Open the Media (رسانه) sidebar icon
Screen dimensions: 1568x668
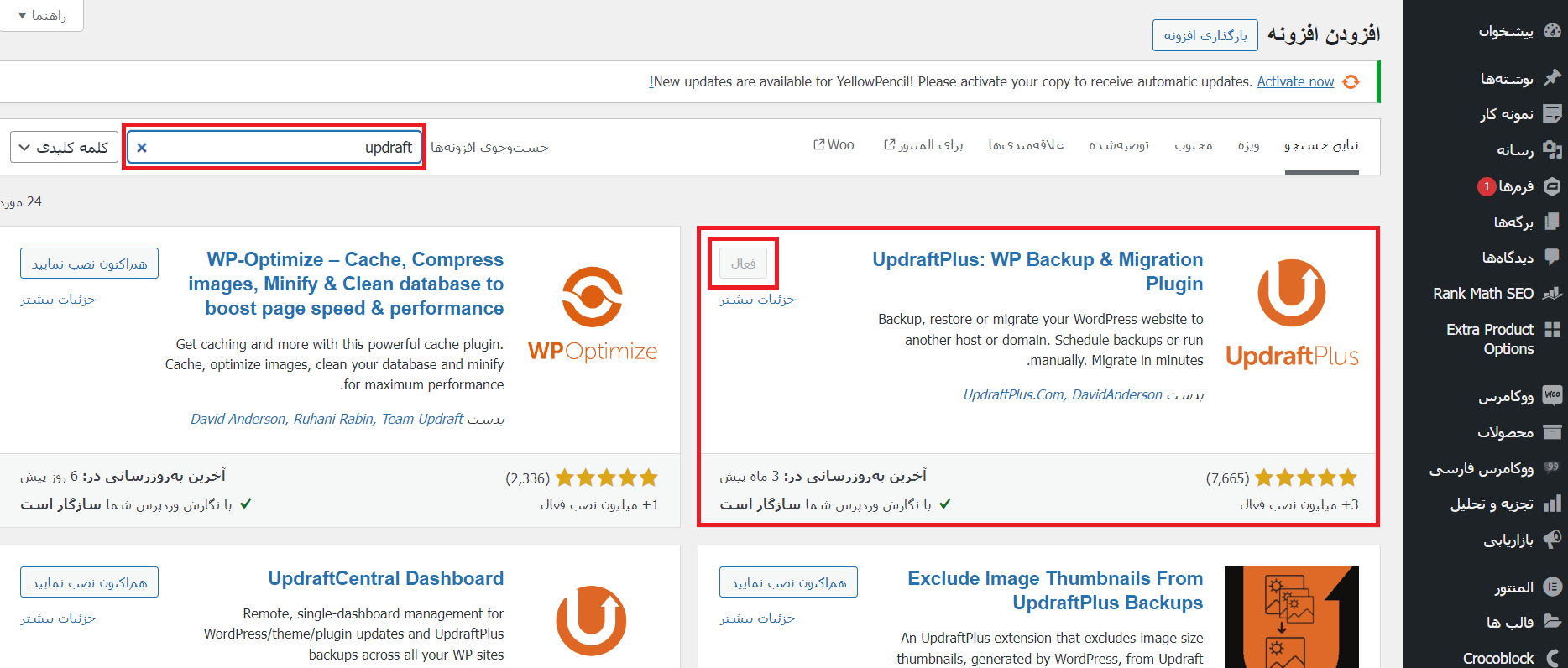1552,149
